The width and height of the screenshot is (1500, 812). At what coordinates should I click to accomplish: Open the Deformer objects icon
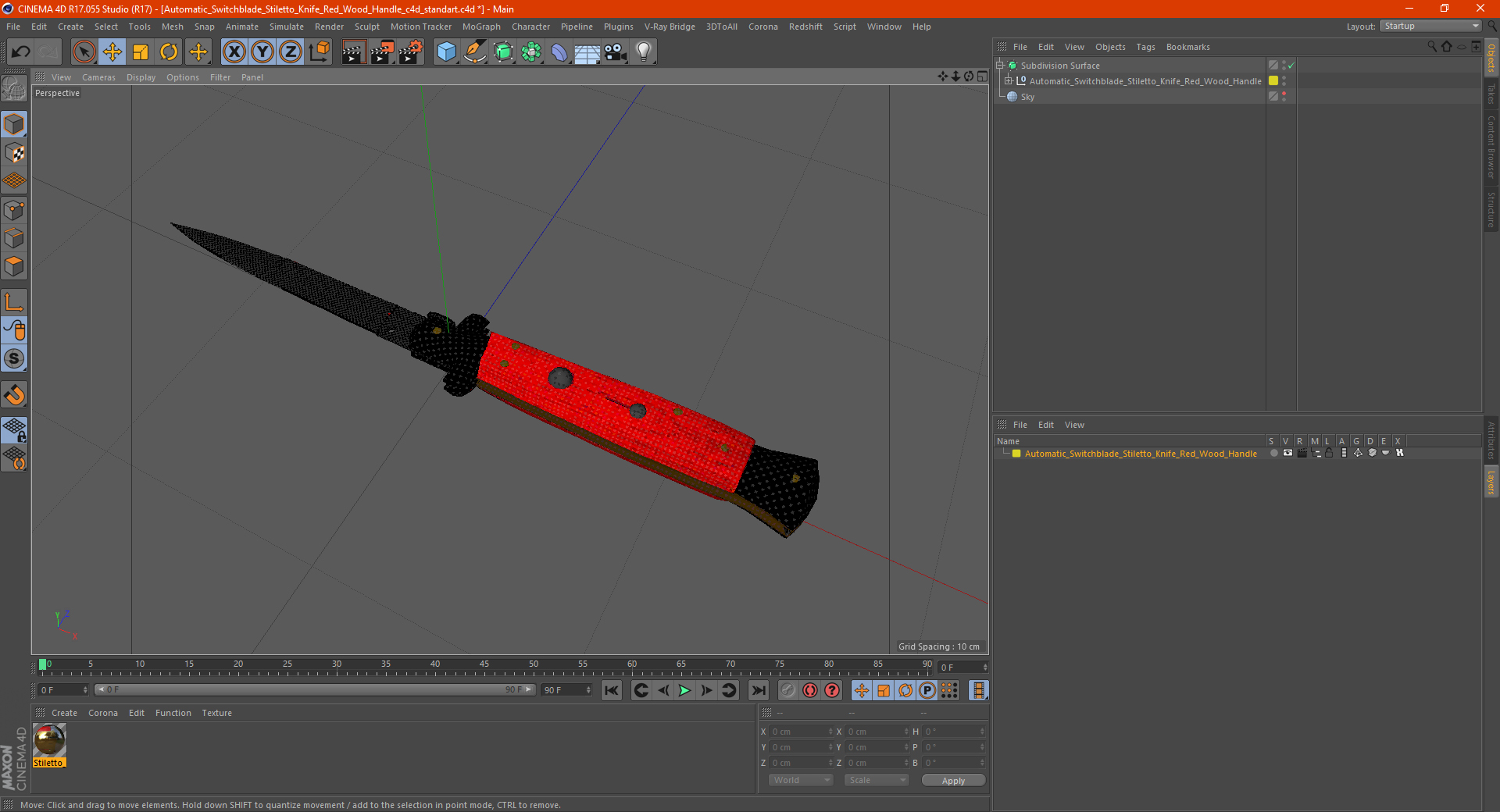pos(559,52)
